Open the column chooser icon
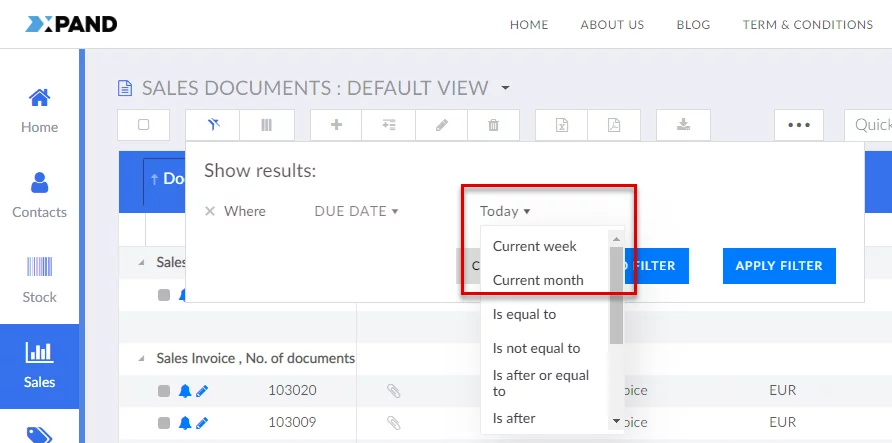 (267, 125)
